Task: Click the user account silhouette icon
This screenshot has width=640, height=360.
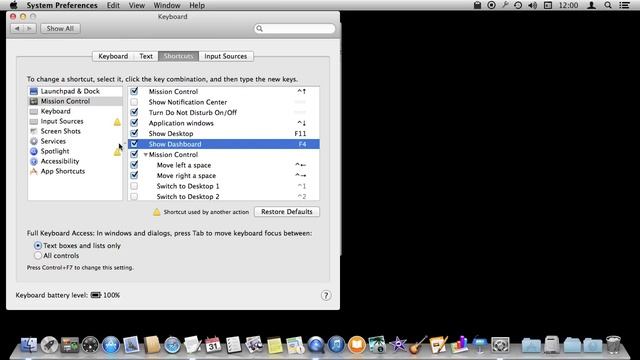Action: [591, 5]
